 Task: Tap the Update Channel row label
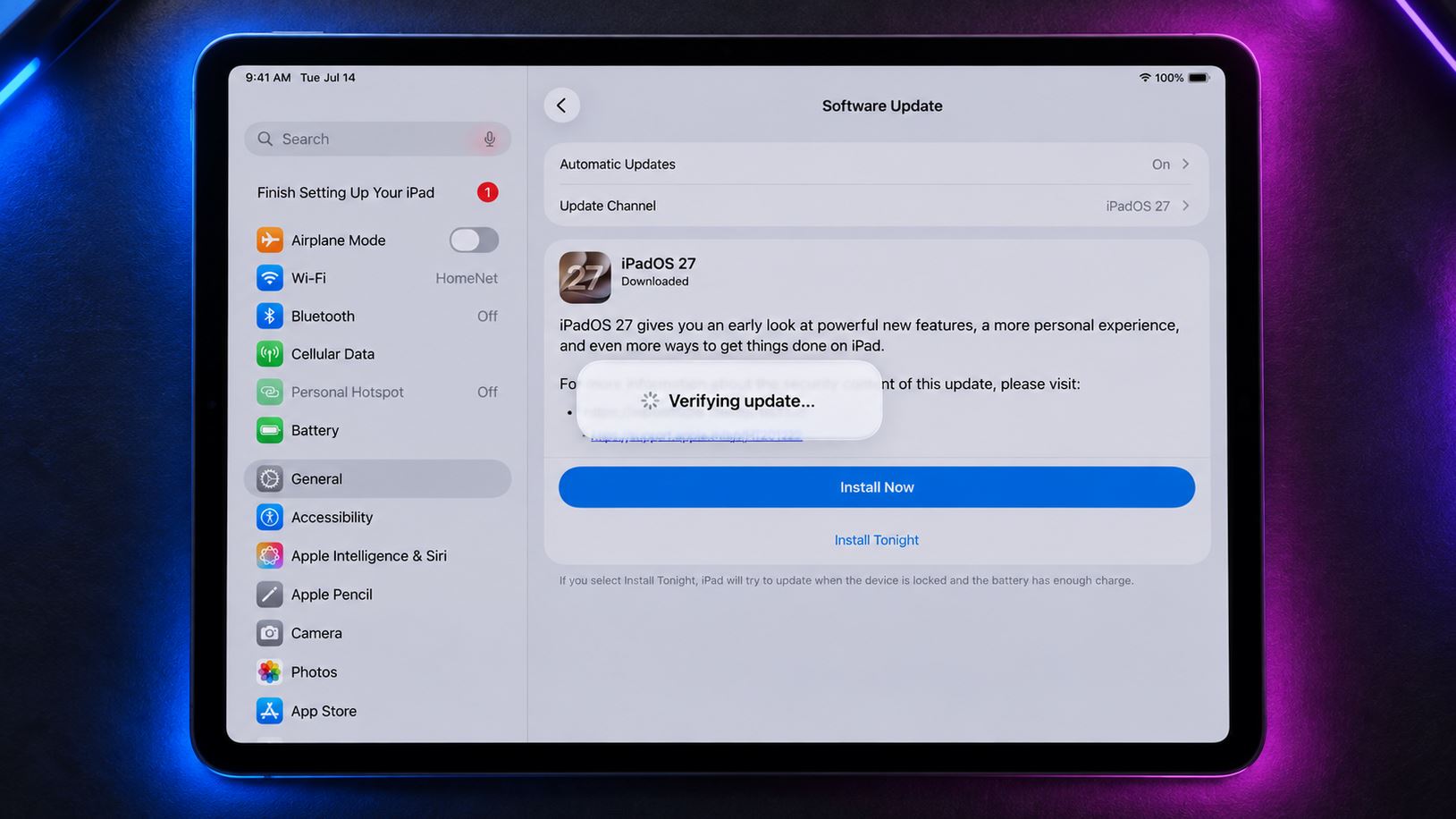608,206
